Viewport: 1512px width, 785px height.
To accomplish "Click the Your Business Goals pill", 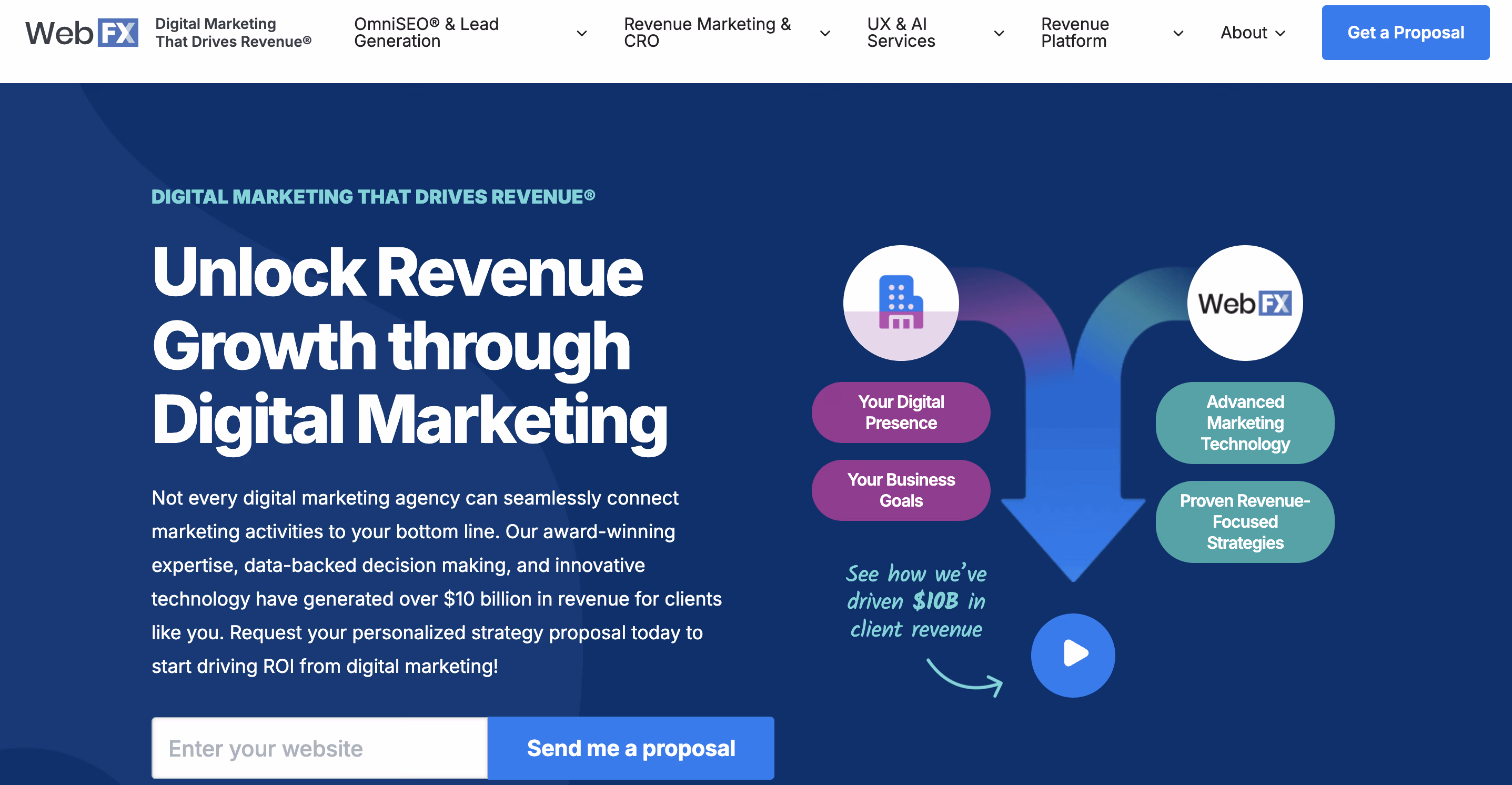I will [900, 490].
